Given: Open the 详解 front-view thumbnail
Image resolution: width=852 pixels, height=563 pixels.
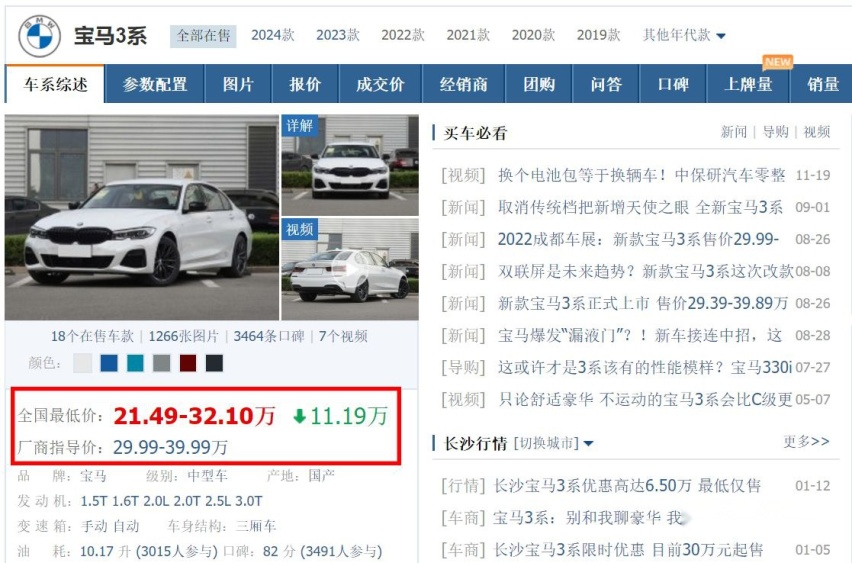Looking at the screenshot, I should point(350,166).
